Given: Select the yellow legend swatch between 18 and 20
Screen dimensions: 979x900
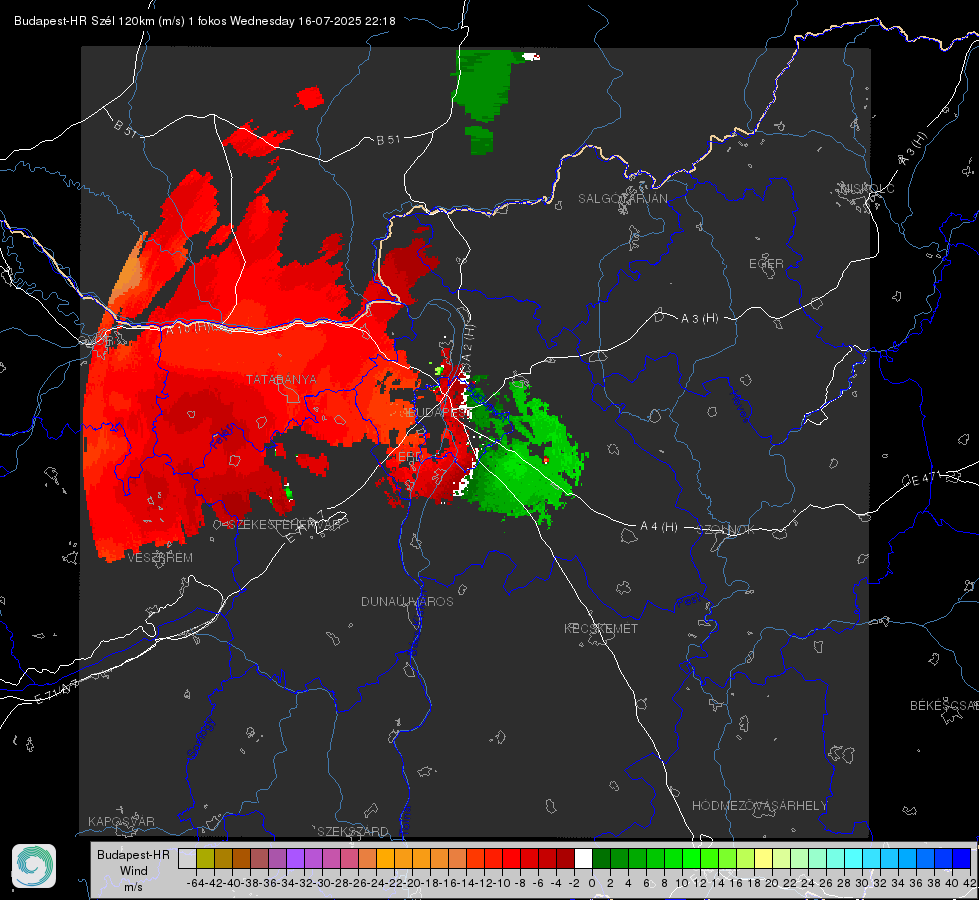Looking at the screenshot, I should [x=763, y=858].
